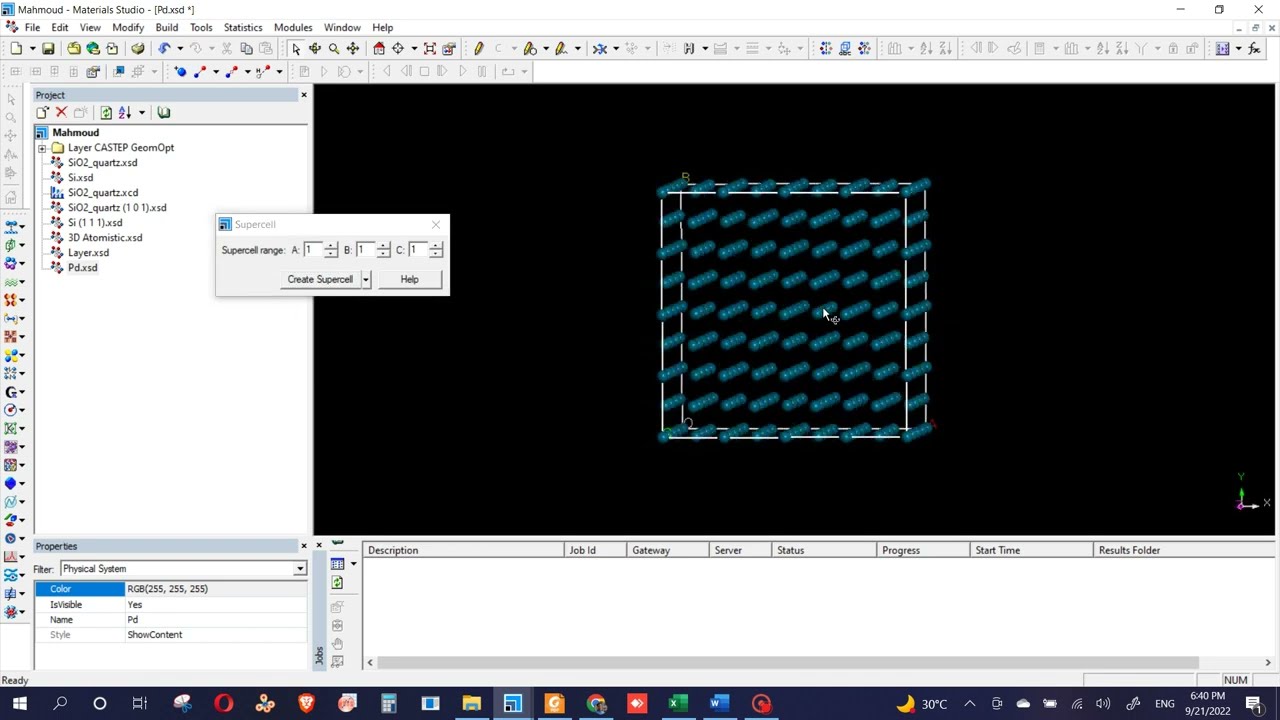
Task: Click the supercell range A input field
Action: click(x=313, y=250)
